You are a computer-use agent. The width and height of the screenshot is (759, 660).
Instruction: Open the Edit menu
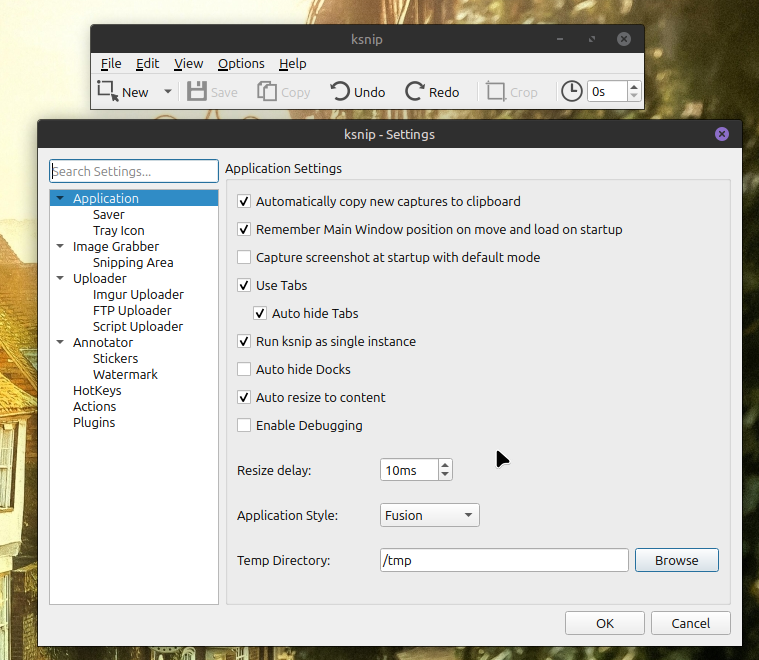(x=147, y=63)
